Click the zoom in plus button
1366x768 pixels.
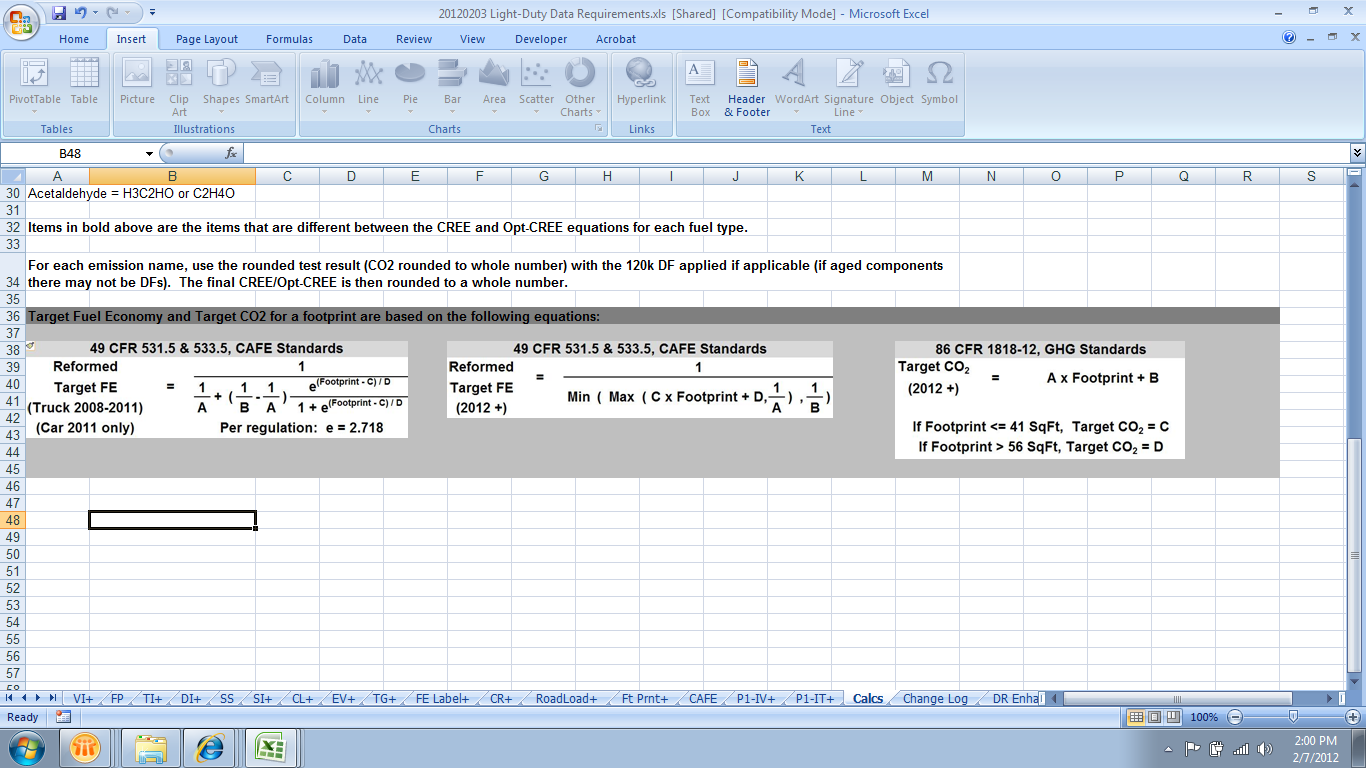point(1352,717)
